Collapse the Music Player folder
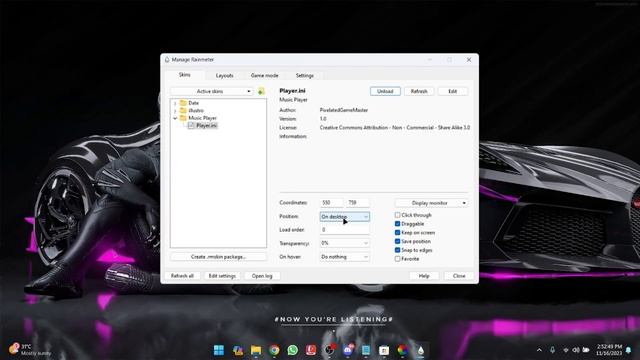 (x=175, y=118)
